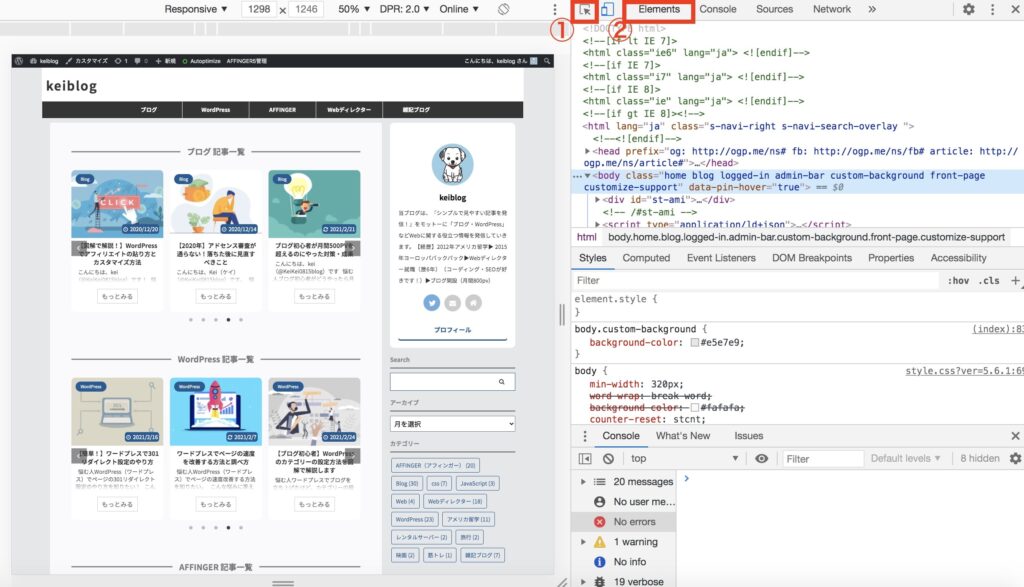Open the console 'top' context dropdown
Screen dimensions: 1024x587
(x=684, y=458)
